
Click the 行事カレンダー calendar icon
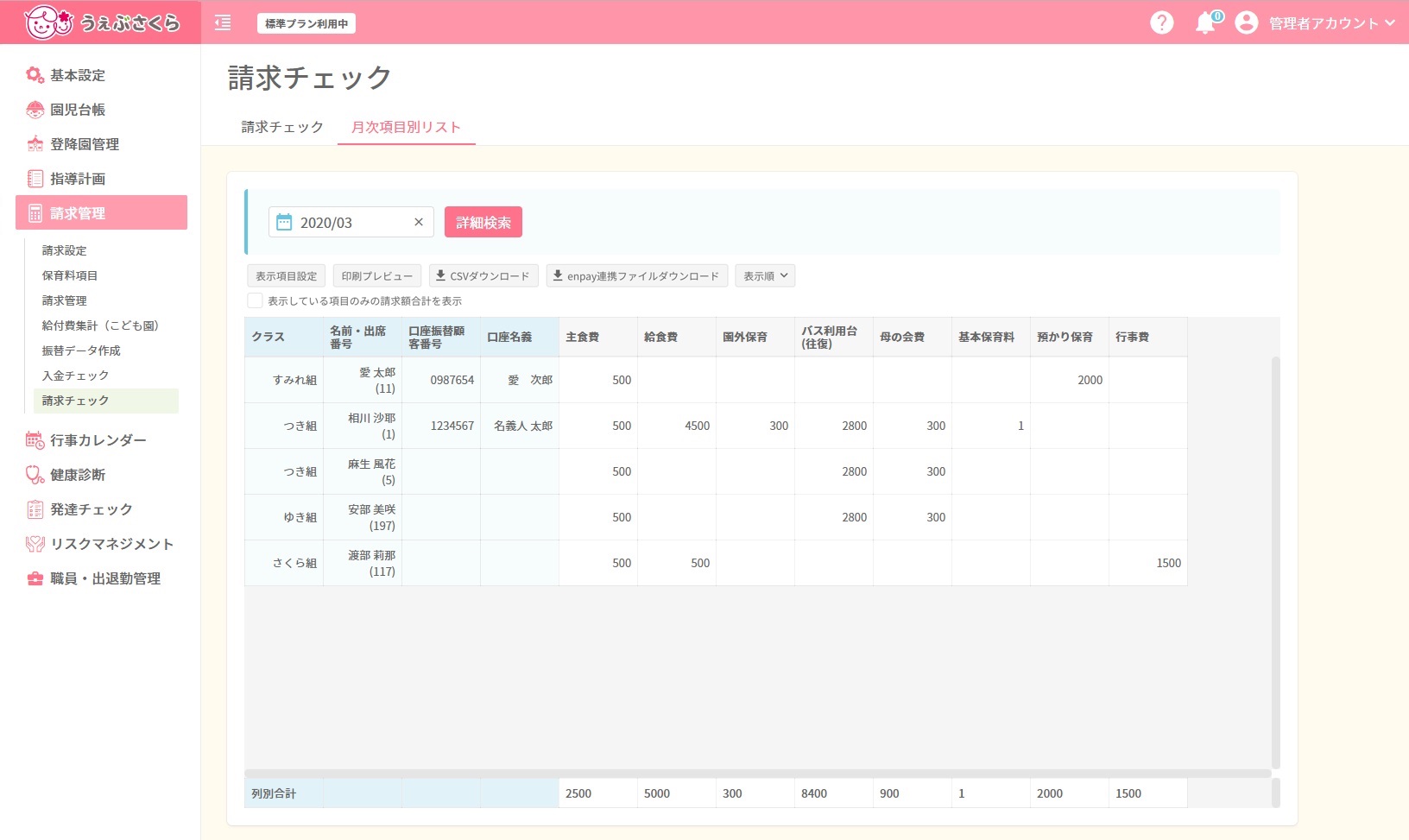coord(35,440)
